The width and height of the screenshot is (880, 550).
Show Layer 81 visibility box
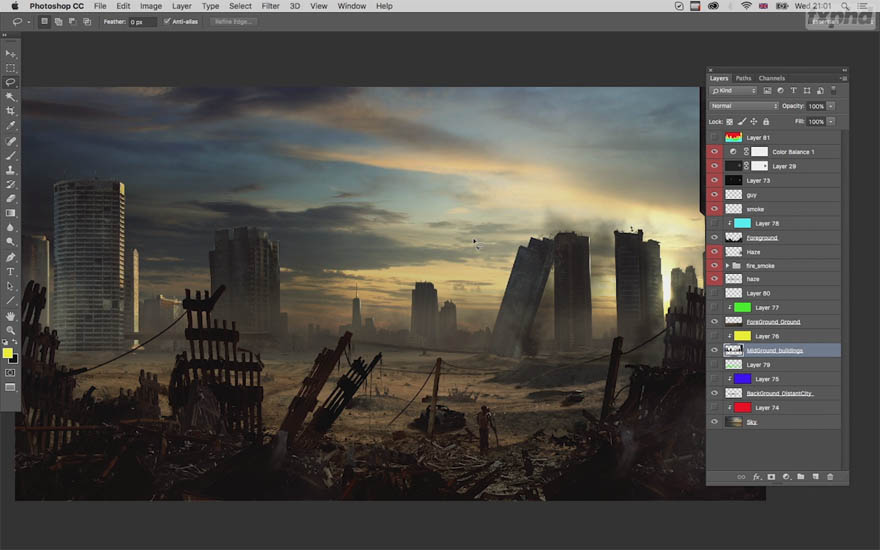point(714,138)
